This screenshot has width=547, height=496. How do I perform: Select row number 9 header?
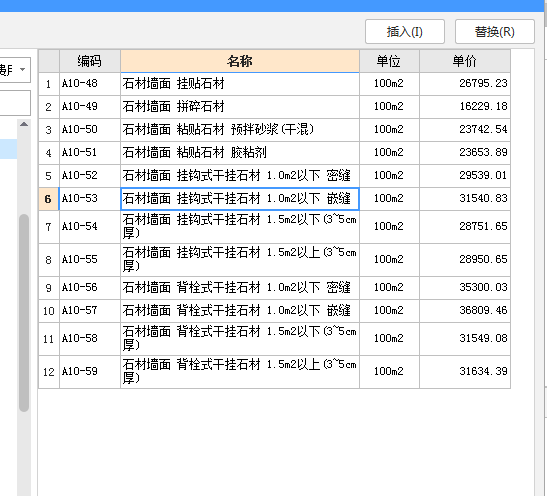click(x=48, y=288)
